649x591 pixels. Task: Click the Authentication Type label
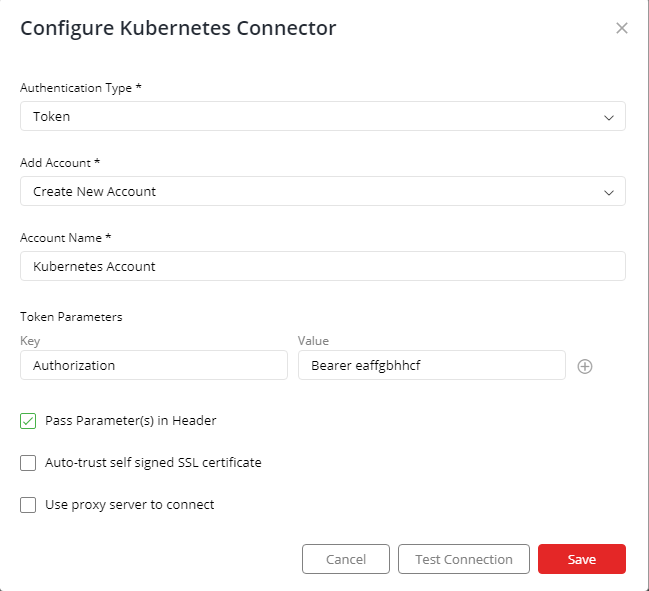click(81, 88)
